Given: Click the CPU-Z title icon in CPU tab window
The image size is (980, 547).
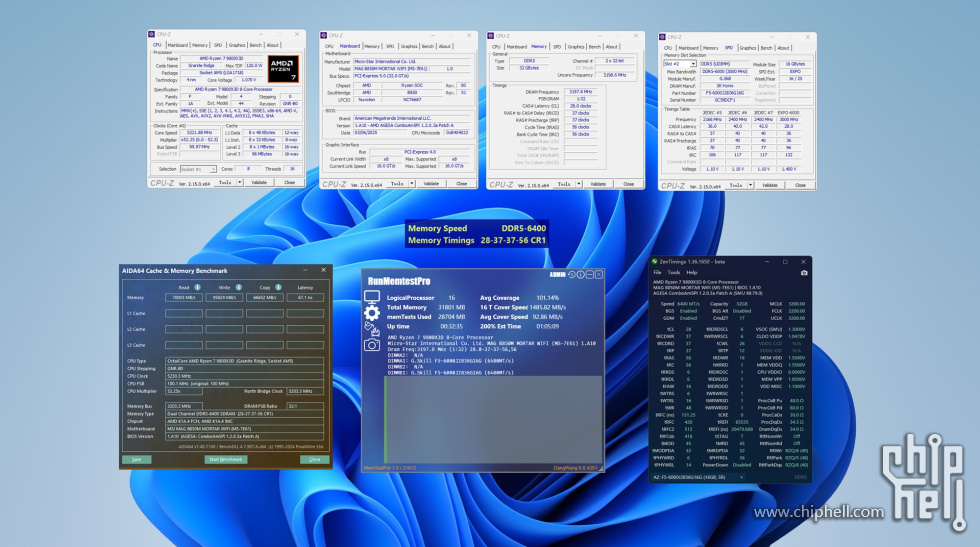Looking at the screenshot, I should pyautogui.click(x=152, y=34).
